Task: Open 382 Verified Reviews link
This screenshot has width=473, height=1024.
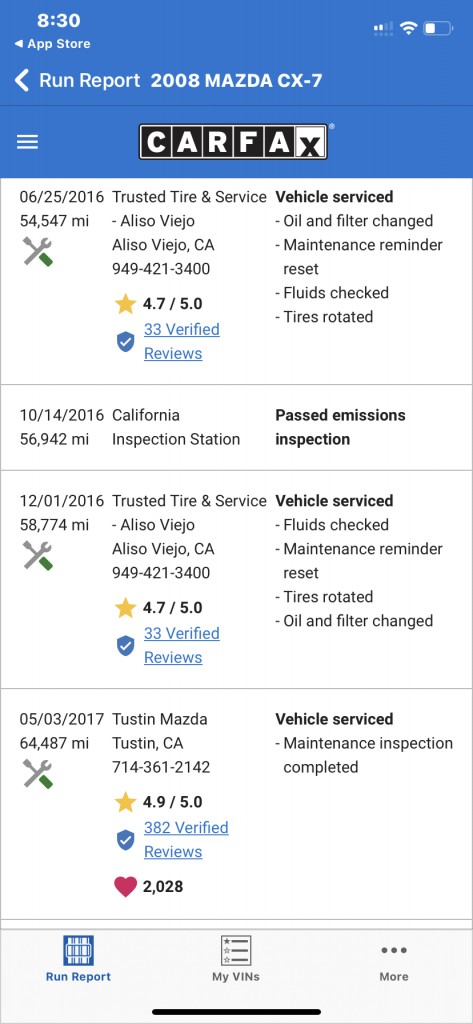Action: point(186,840)
